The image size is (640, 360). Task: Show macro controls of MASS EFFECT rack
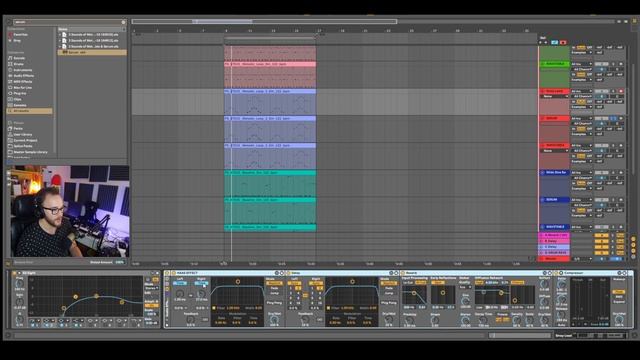coord(167,278)
